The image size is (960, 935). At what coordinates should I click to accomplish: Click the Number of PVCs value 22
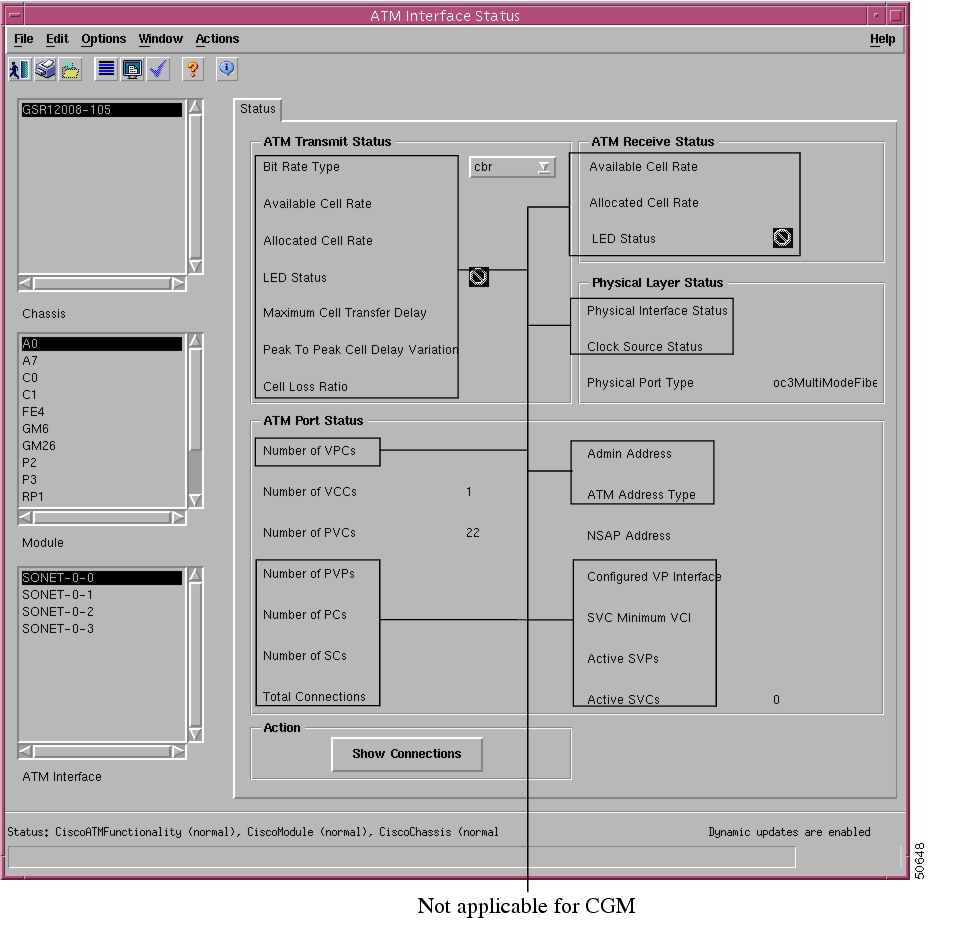(x=473, y=533)
